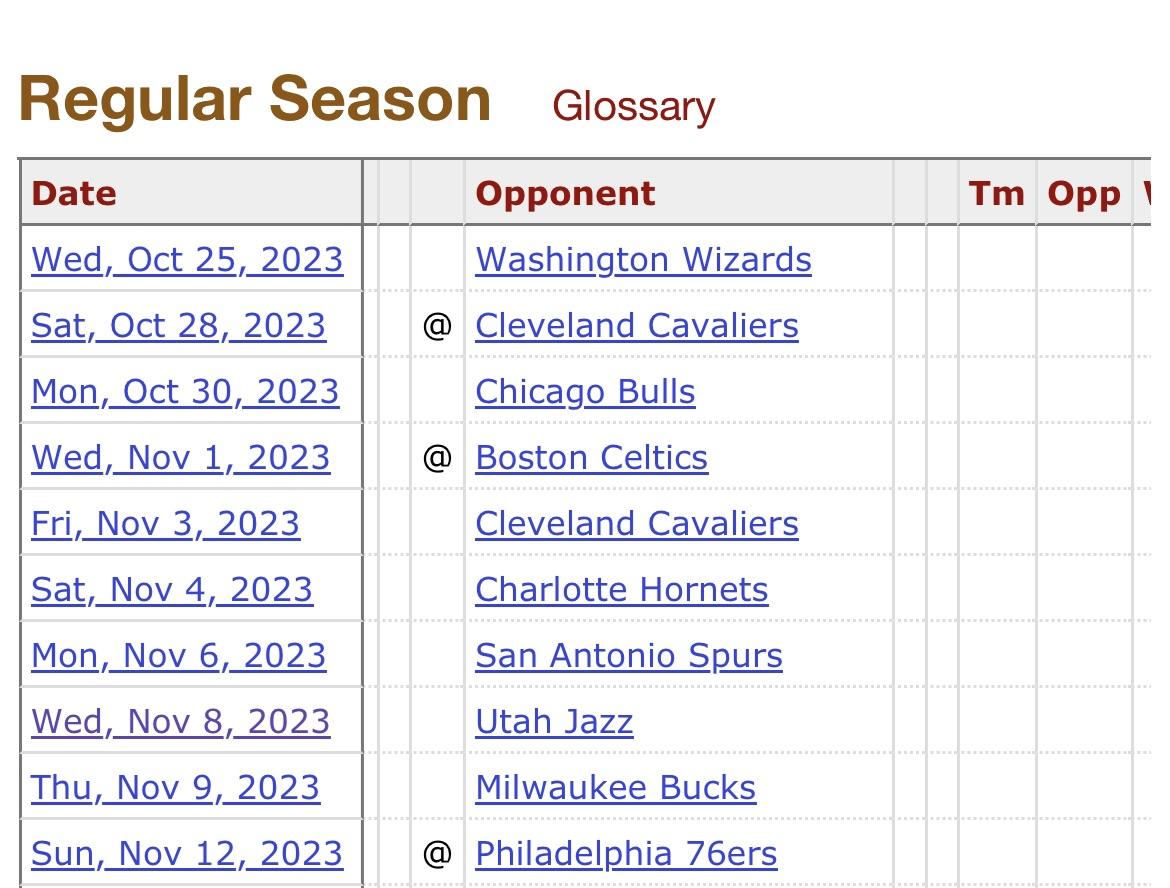Open the Sat, Oct 28, 2023 game link
The width and height of the screenshot is (1170, 888).
(x=178, y=326)
